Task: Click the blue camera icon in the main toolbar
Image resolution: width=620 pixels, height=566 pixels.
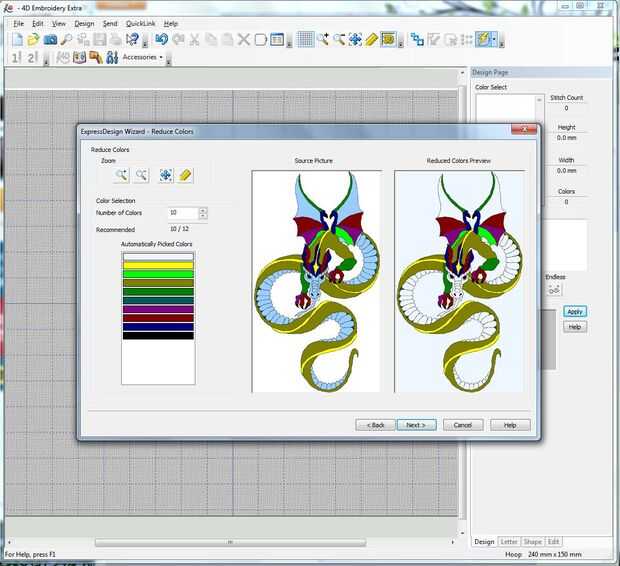Action: pyautogui.click(x=50, y=39)
